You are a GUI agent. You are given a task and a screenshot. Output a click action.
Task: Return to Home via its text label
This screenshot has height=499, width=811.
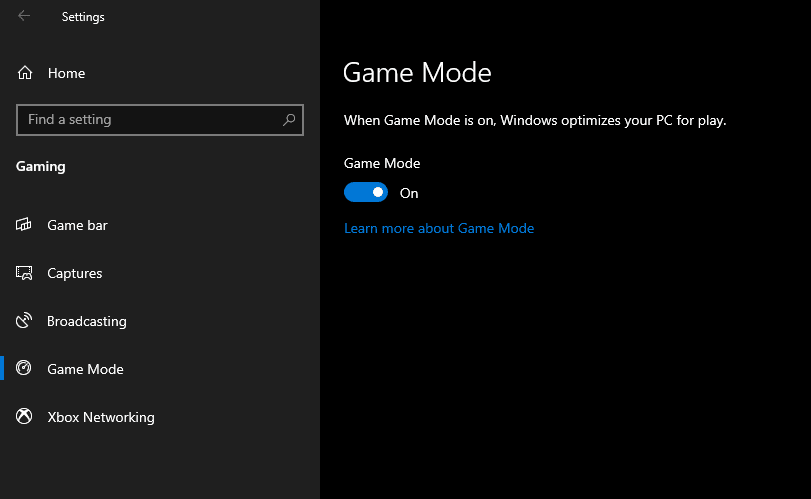tap(66, 73)
